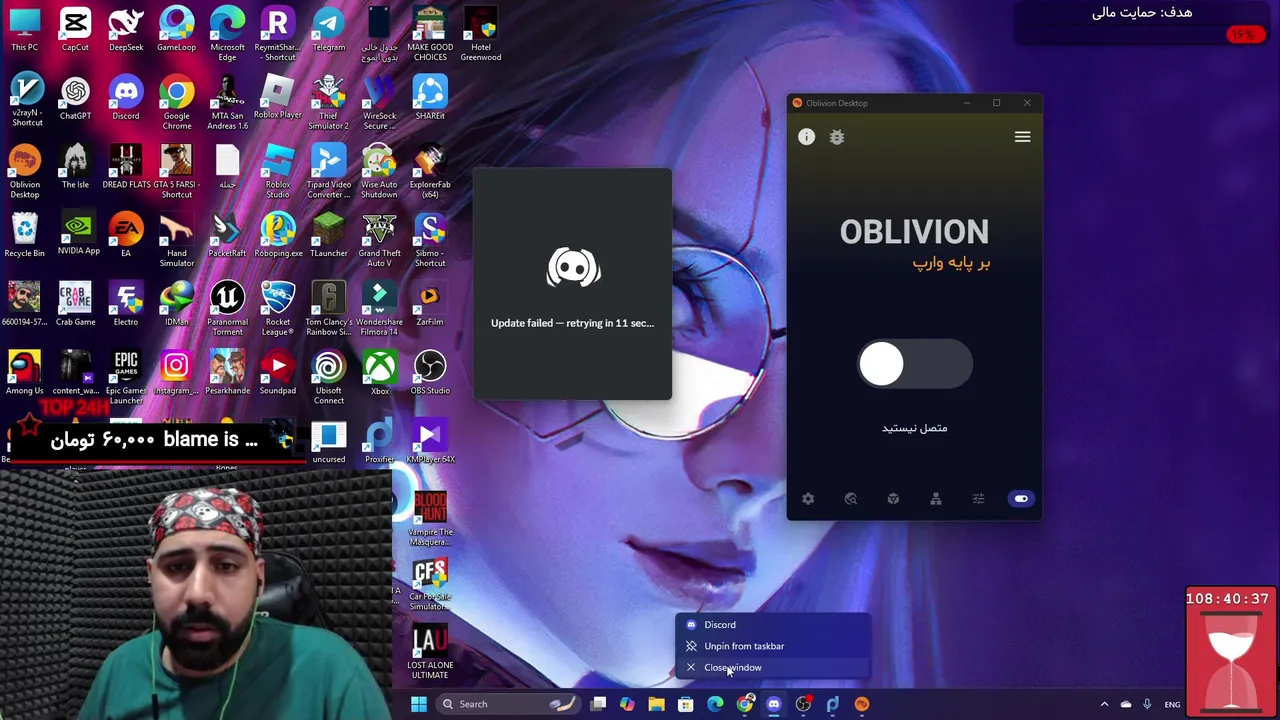Select the Google Chrome desktop shortcut
Screen dimensions: 1280x720
(177, 103)
